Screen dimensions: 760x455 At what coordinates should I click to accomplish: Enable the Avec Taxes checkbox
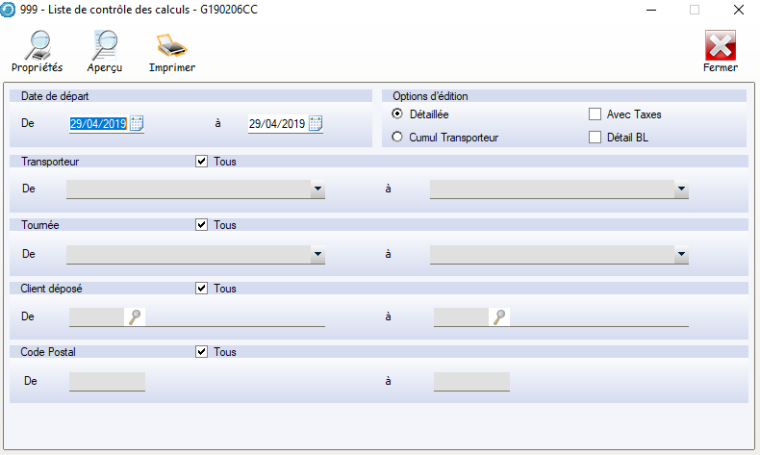pyautogui.click(x=595, y=114)
